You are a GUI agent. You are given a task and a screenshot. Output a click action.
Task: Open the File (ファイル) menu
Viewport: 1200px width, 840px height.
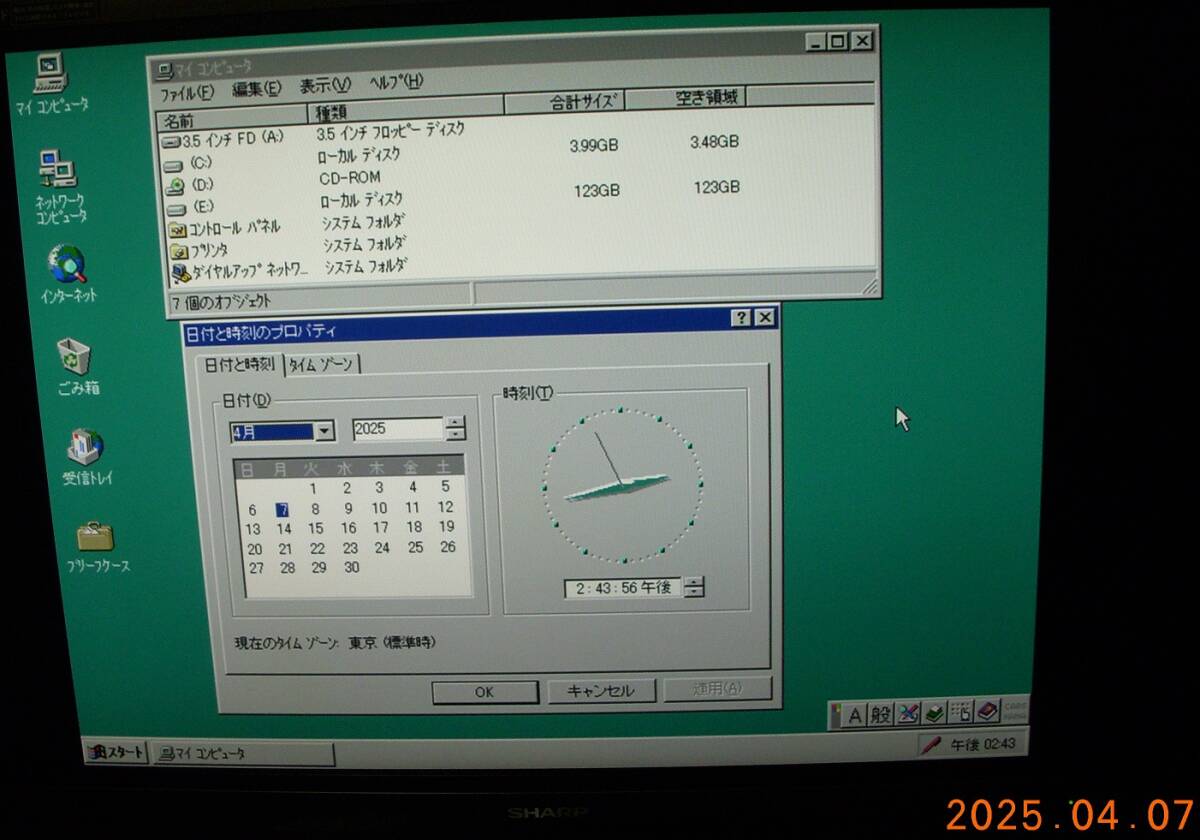point(187,92)
